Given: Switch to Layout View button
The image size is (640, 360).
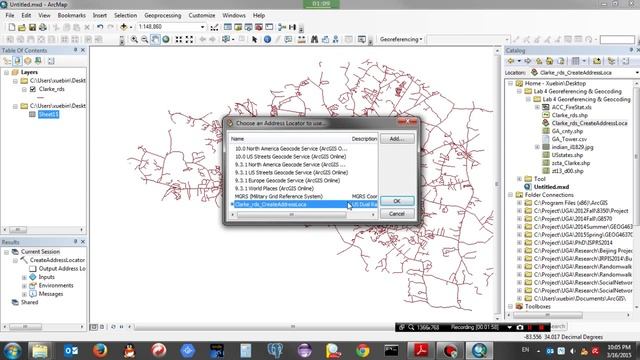Looking at the screenshot, I should coord(102,327).
